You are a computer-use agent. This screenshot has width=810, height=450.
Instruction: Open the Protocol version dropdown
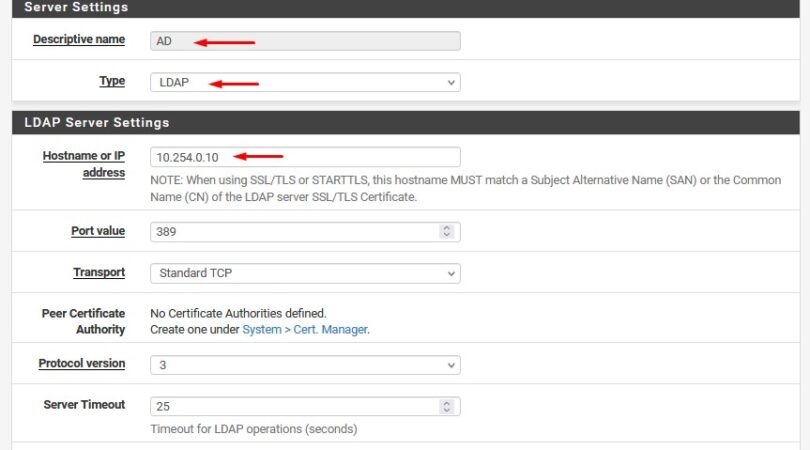[x=305, y=365]
